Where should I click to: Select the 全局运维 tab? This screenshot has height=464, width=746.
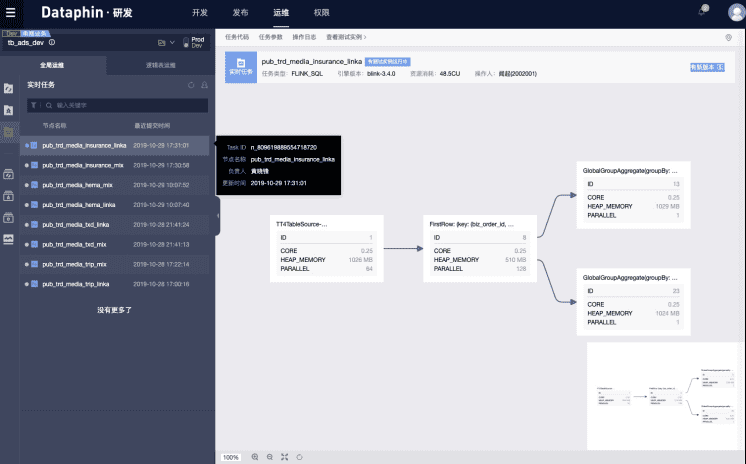tap(52, 65)
